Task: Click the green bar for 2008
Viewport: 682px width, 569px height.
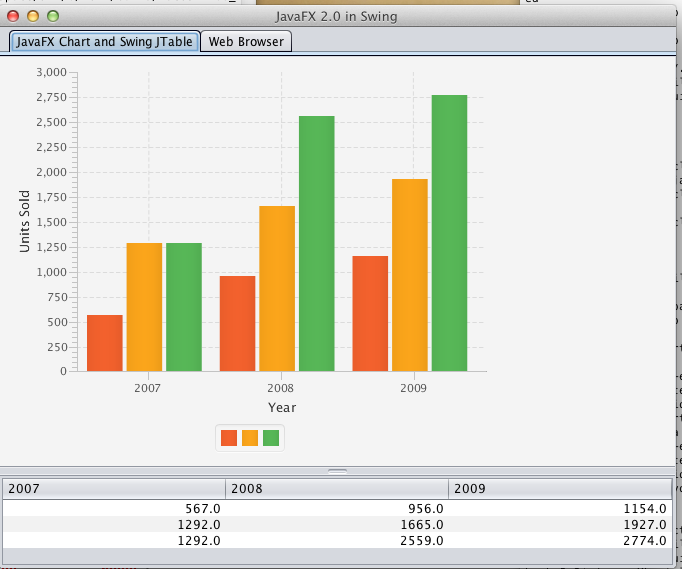Action: 317,243
